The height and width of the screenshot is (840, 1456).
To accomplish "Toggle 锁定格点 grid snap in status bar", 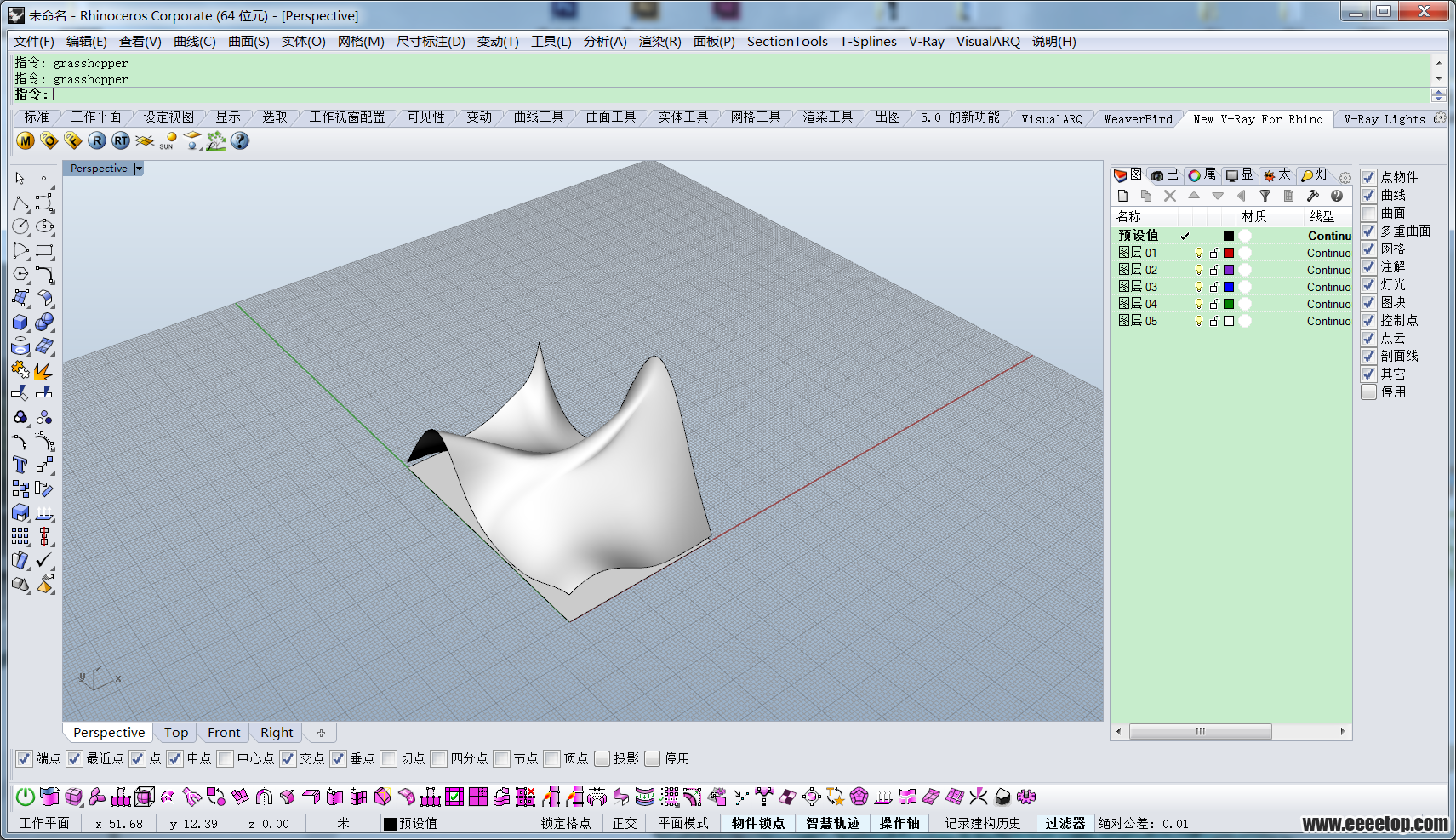I will coord(565,823).
